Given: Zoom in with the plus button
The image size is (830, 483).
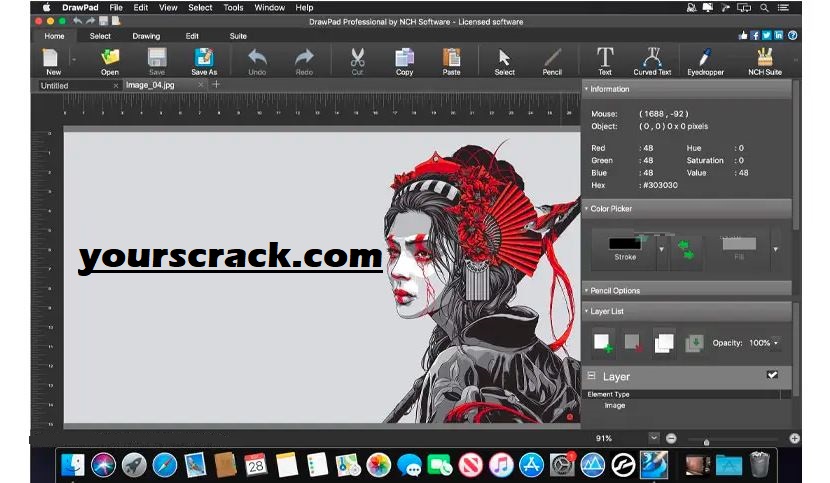Looking at the screenshot, I should (x=795, y=439).
